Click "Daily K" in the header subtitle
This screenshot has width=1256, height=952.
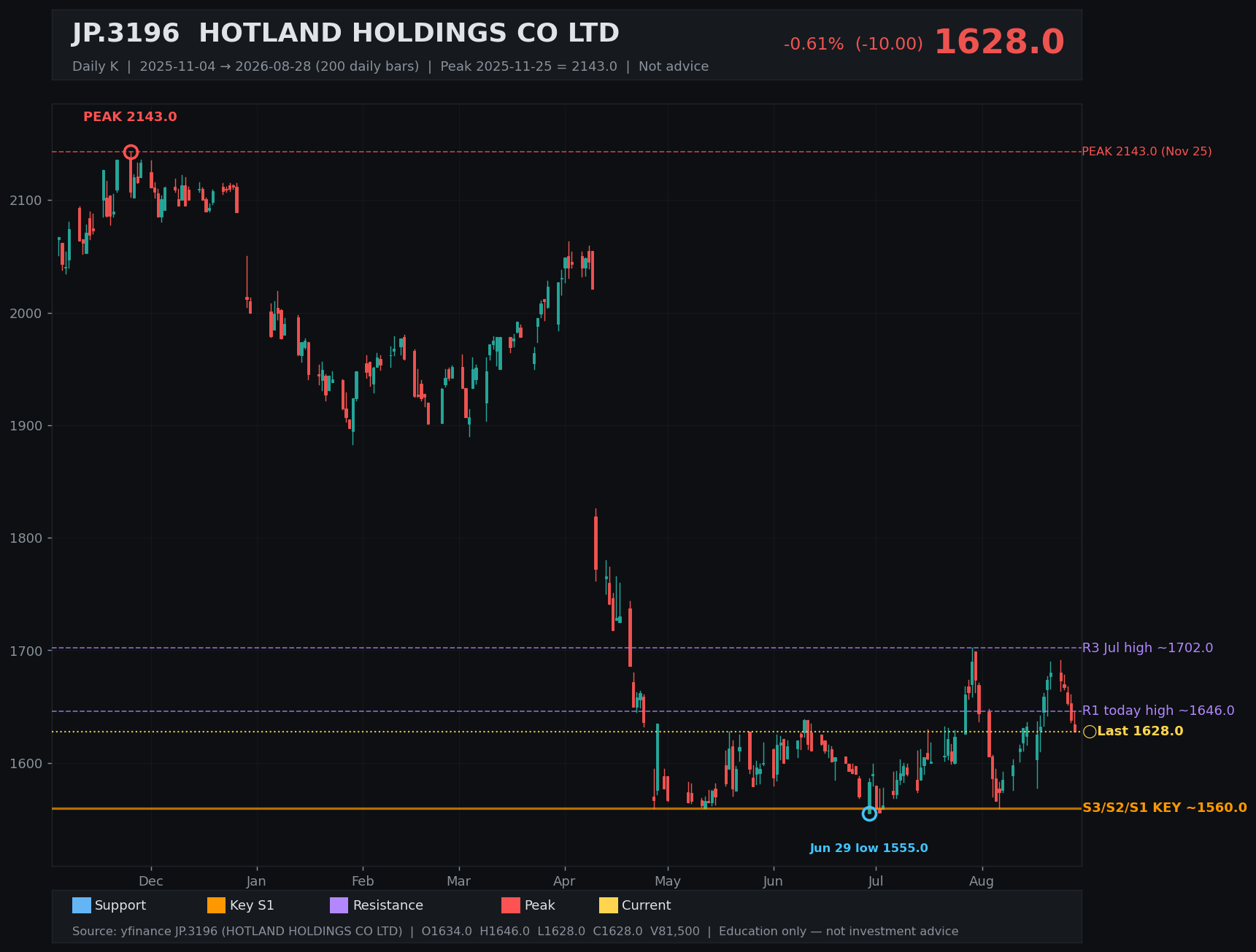point(95,66)
